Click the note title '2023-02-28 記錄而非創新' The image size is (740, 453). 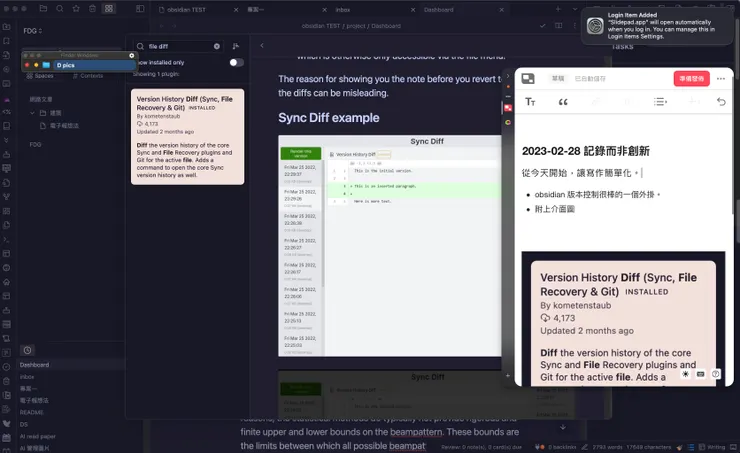pos(586,151)
